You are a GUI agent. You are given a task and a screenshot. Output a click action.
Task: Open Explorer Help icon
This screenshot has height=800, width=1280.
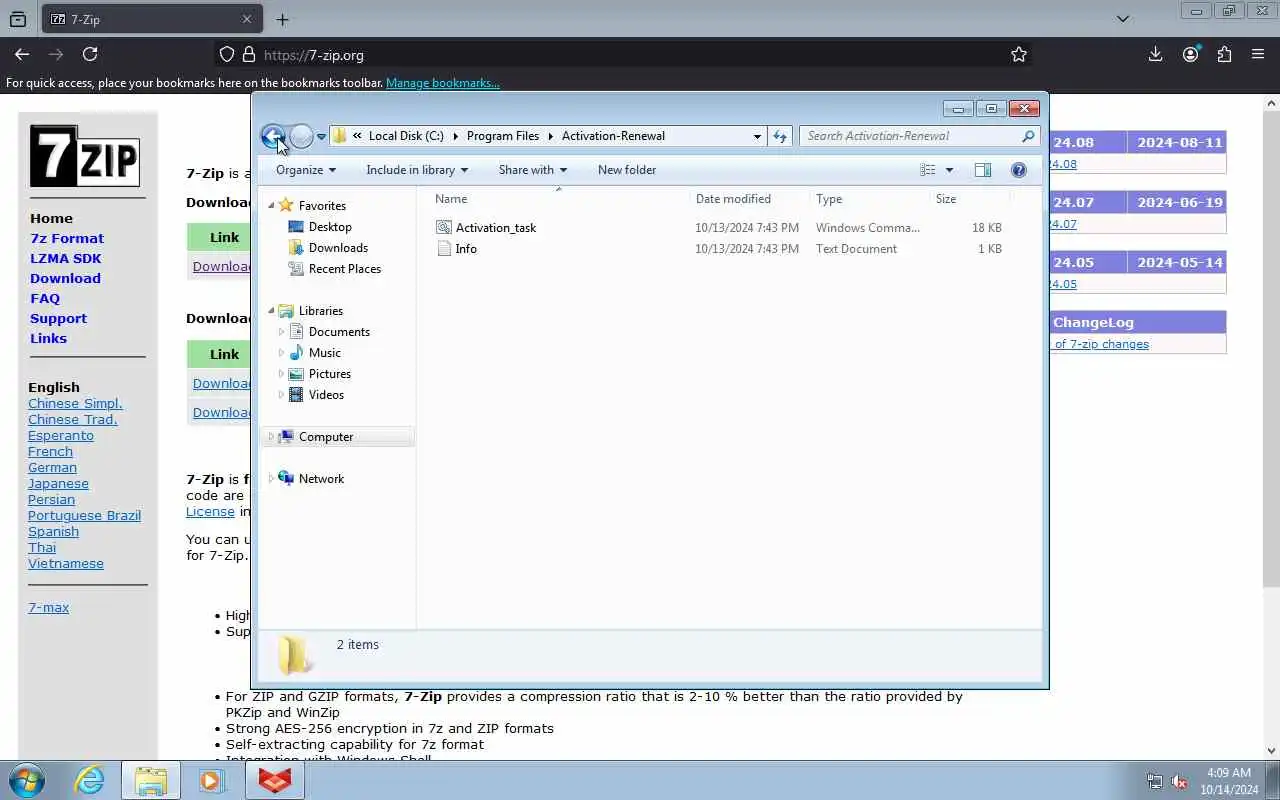click(1018, 170)
